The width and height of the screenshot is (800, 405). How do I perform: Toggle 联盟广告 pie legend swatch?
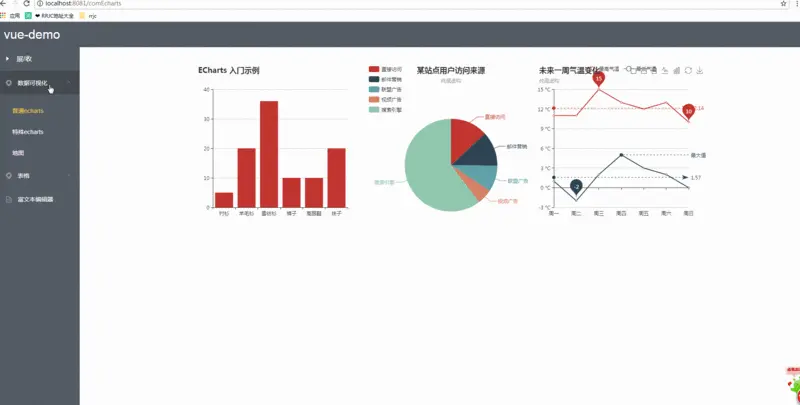coord(374,89)
